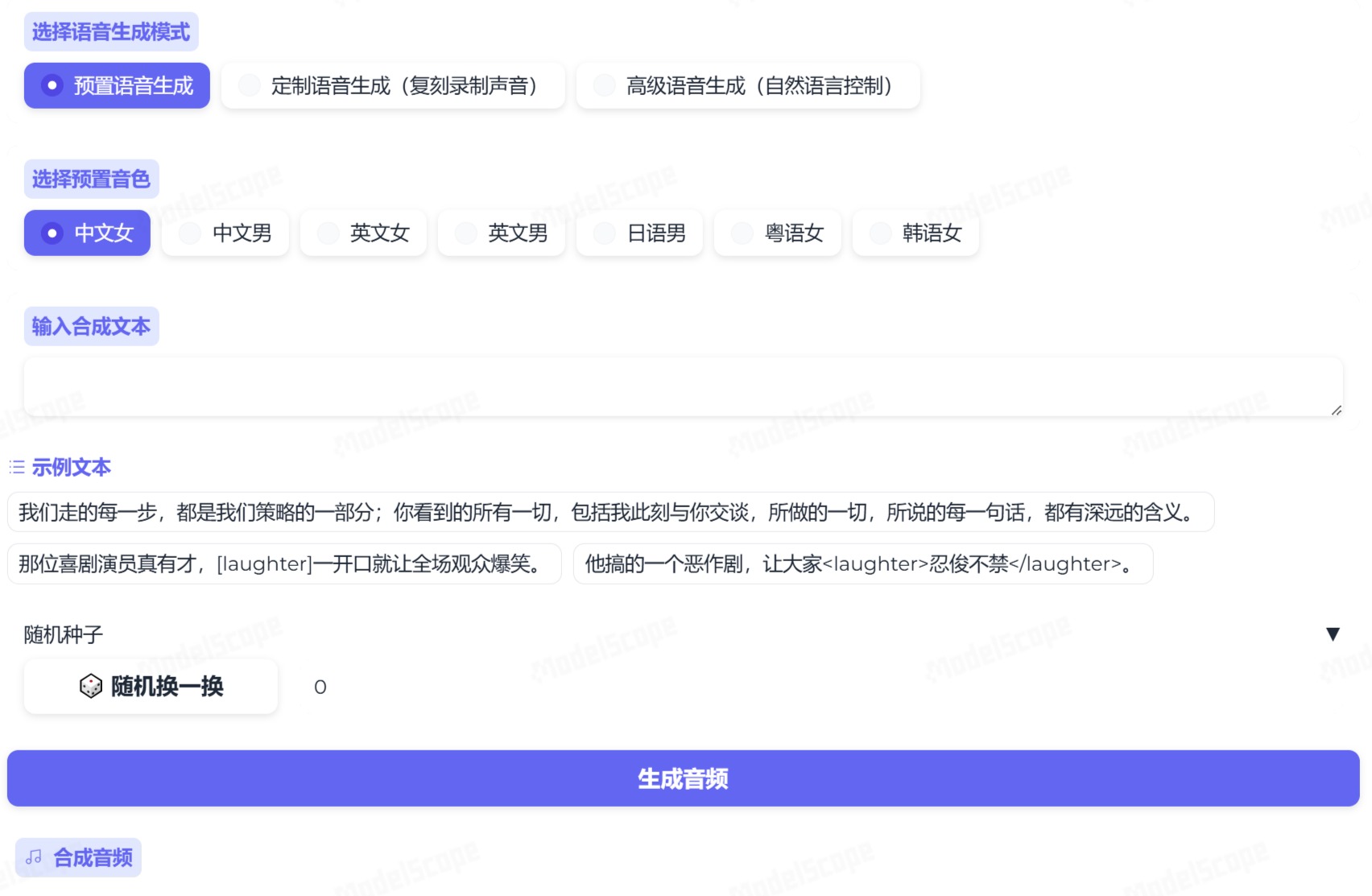
Task: Click the list icon next to 示例文本
Action: point(17,467)
